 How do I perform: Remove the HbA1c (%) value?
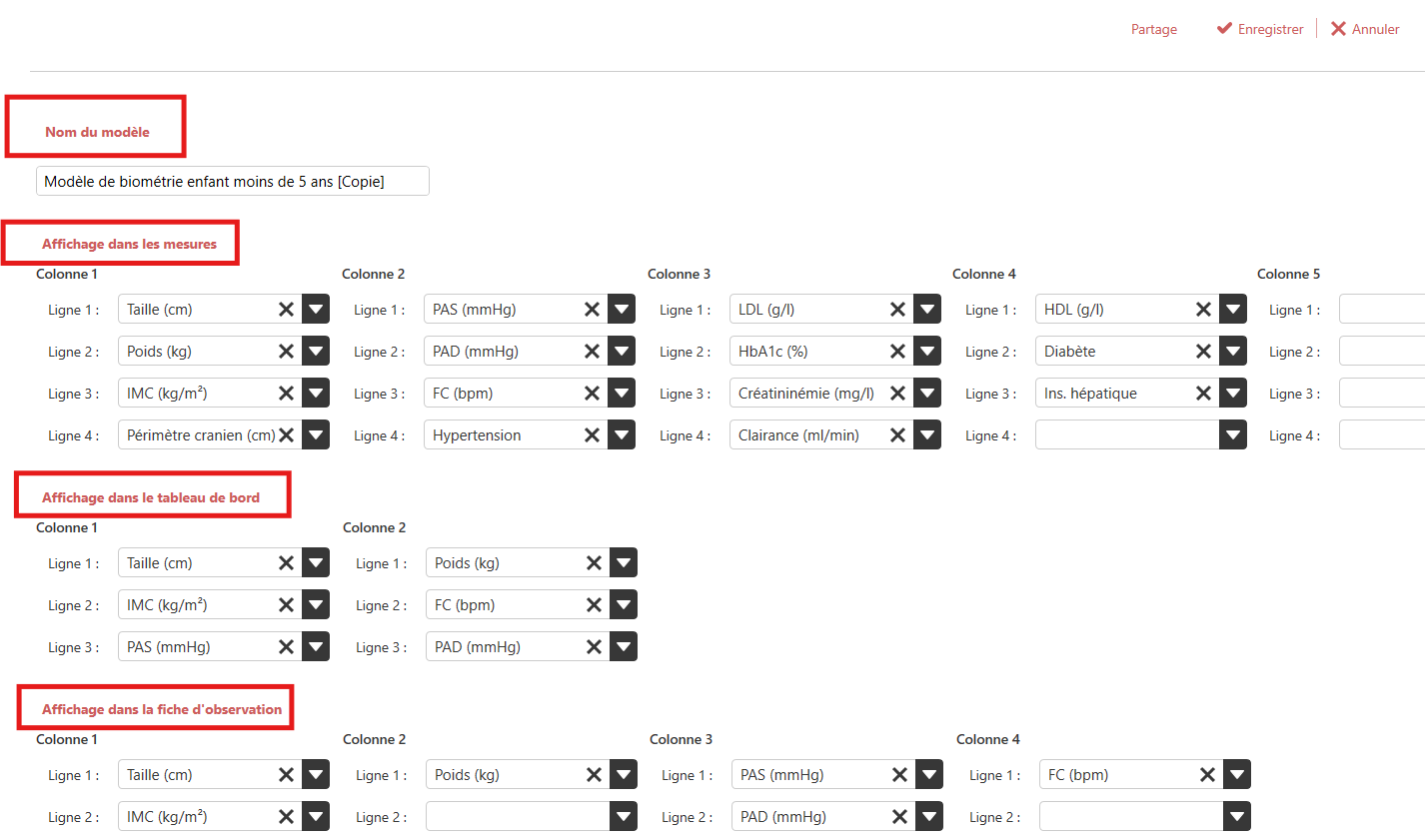[897, 352]
